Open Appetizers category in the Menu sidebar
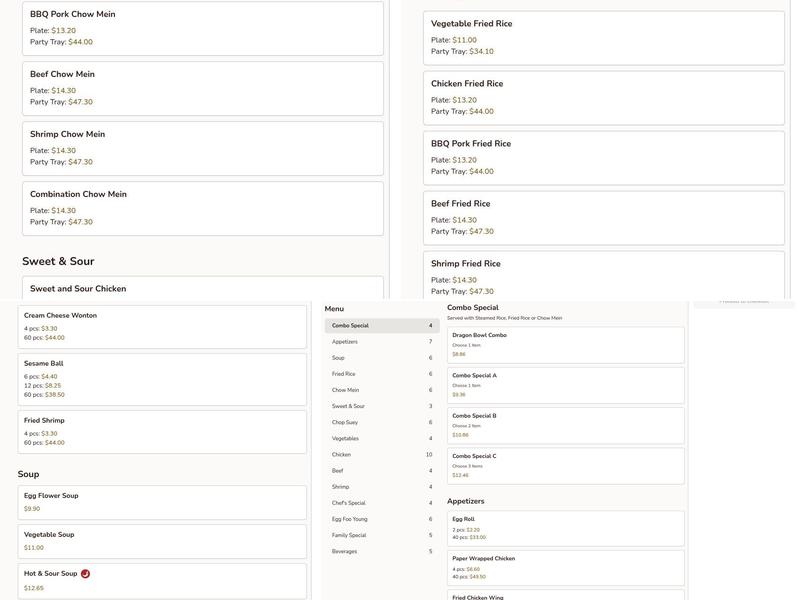This screenshot has height=600, width=800. (381, 342)
